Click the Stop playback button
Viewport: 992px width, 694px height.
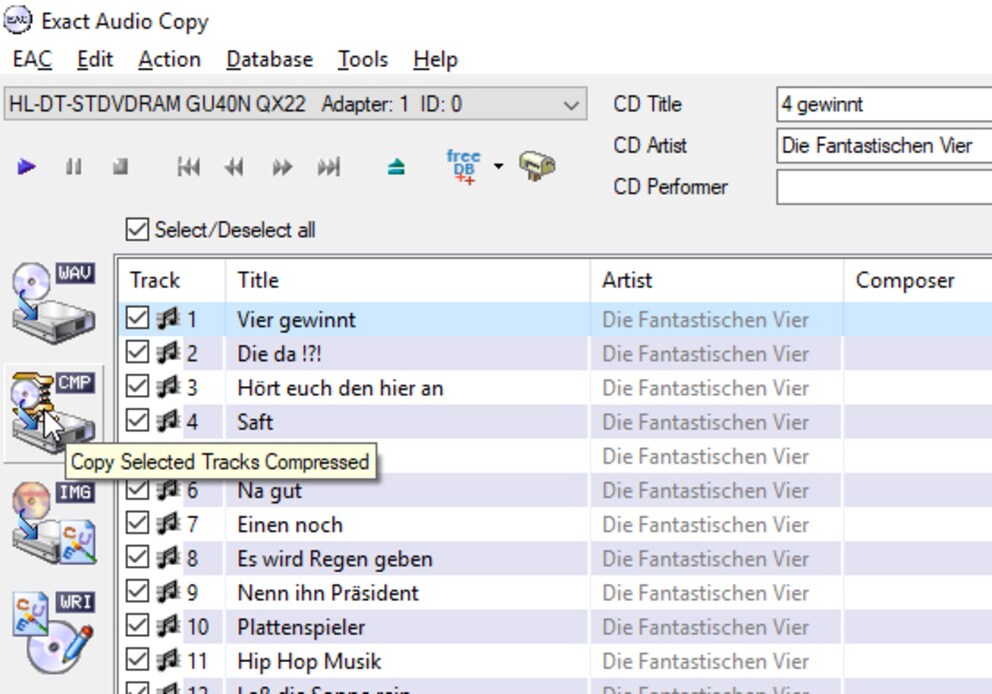(x=120, y=167)
